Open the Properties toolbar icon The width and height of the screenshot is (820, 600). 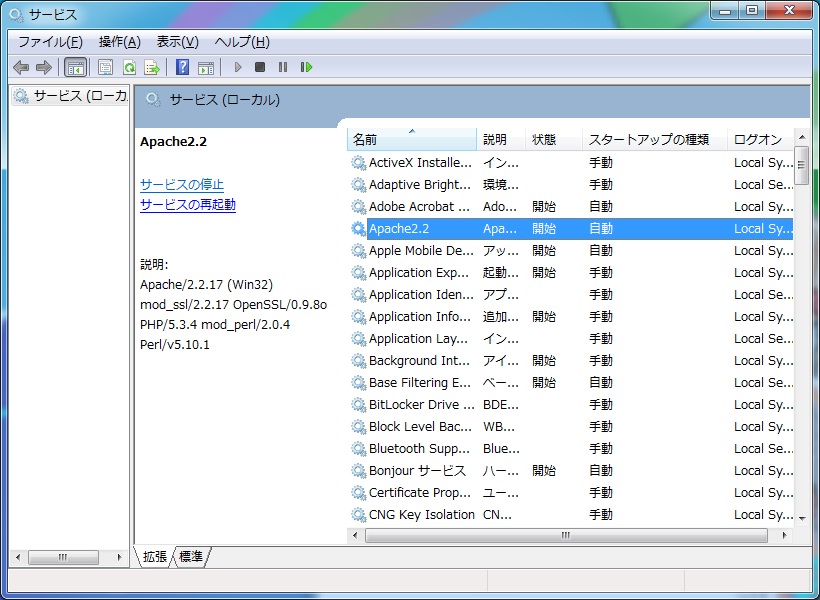coord(105,67)
